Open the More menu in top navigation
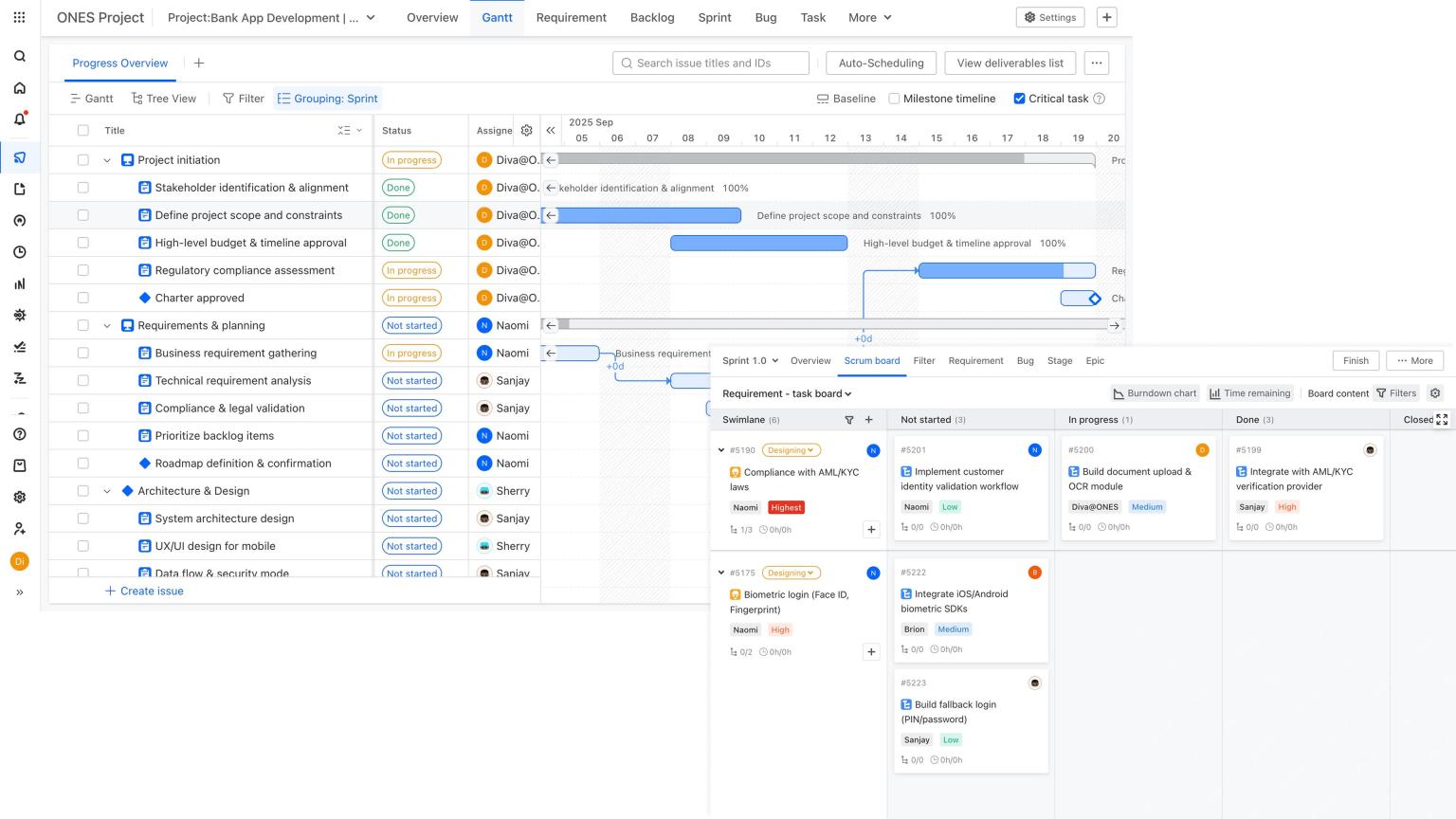1456x819 pixels. click(x=869, y=17)
